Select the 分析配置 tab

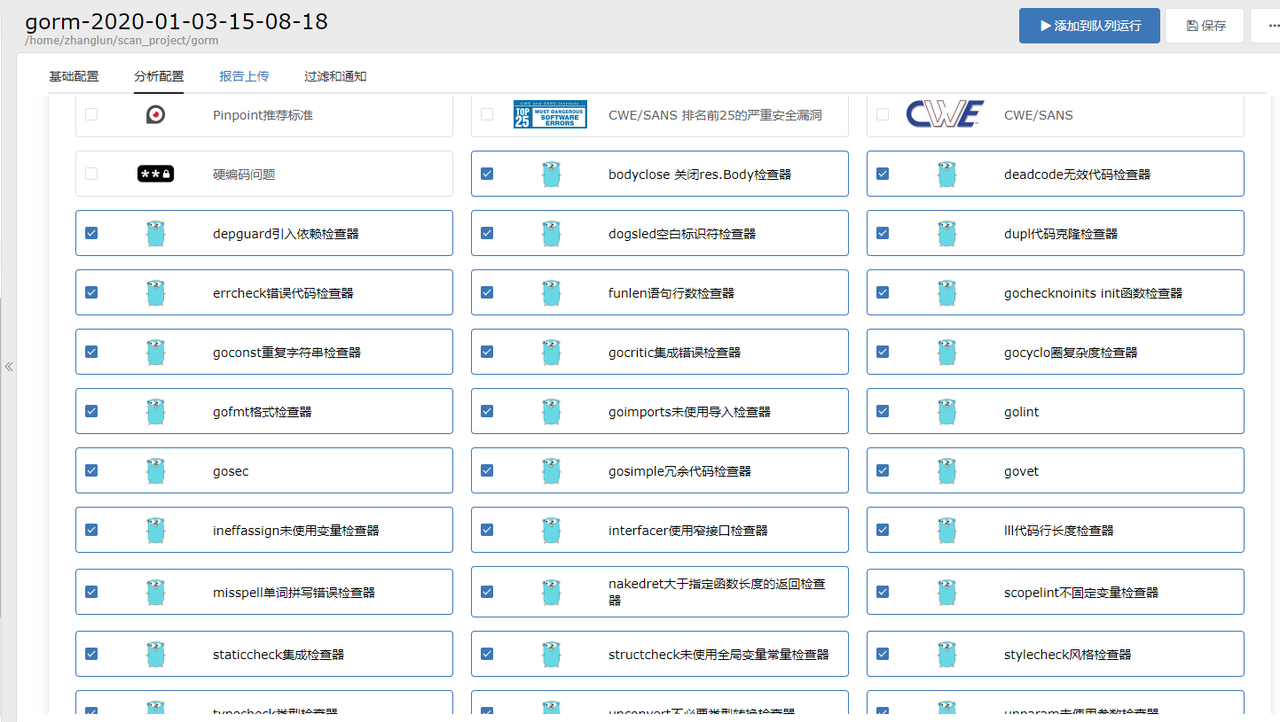(x=159, y=76)
